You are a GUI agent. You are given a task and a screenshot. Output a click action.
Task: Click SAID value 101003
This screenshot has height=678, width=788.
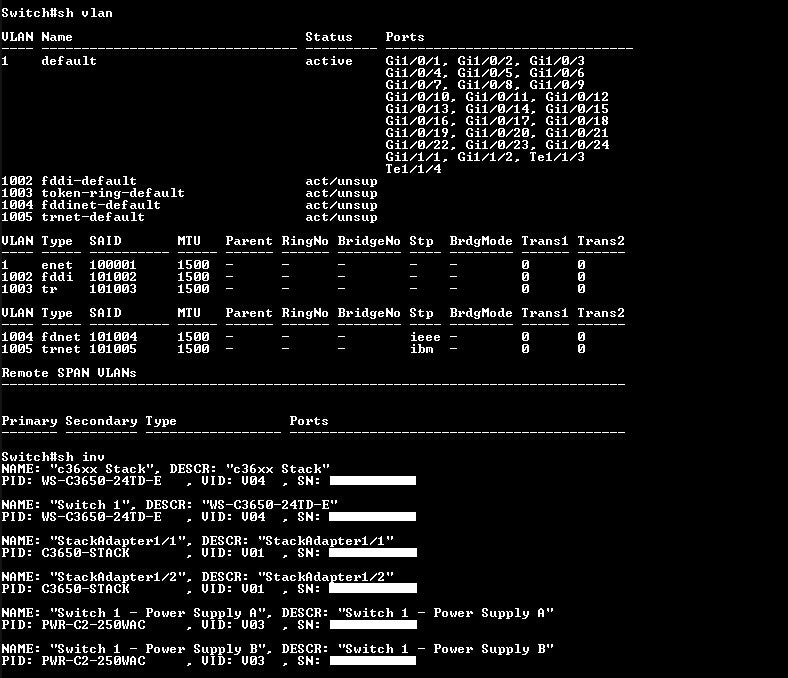(113, 289)
